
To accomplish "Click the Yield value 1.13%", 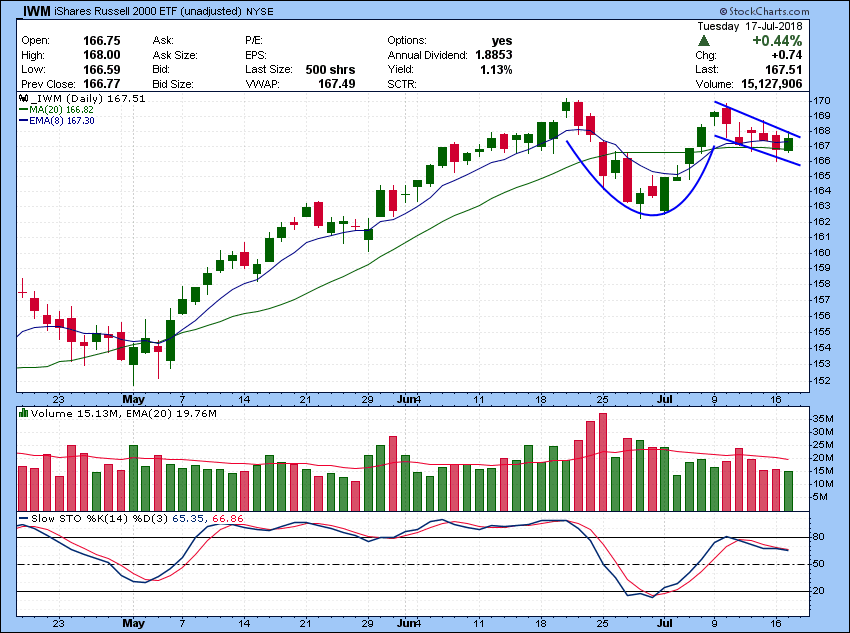I will pos(496,70).
